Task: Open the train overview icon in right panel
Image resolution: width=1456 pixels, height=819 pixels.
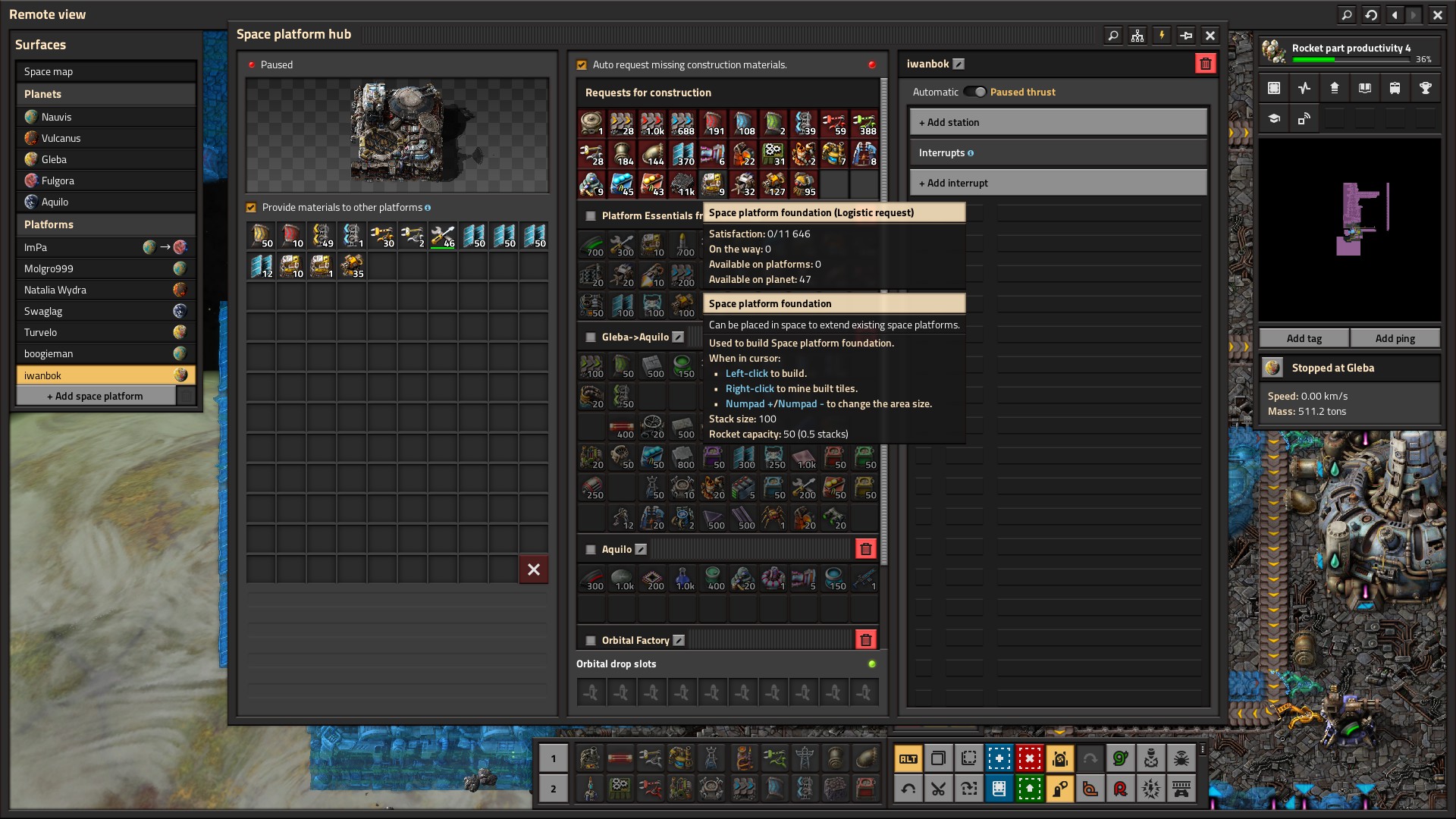Action: click(1395, 88)
